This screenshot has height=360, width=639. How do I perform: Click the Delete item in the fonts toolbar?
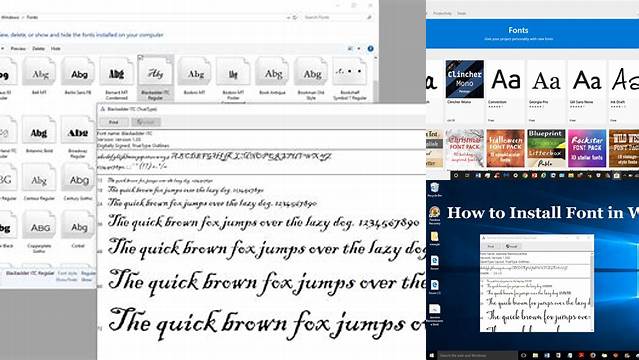point(38,49)
